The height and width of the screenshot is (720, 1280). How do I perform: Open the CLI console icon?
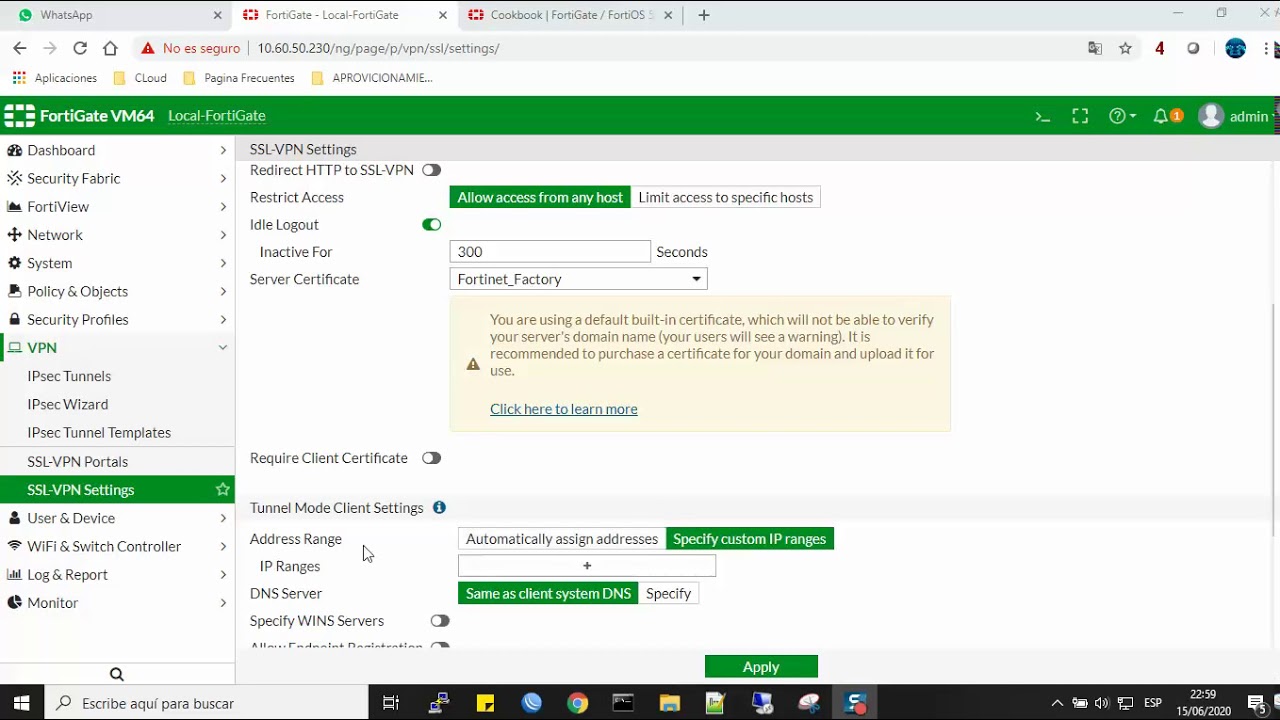click(x=1043, y=116)
